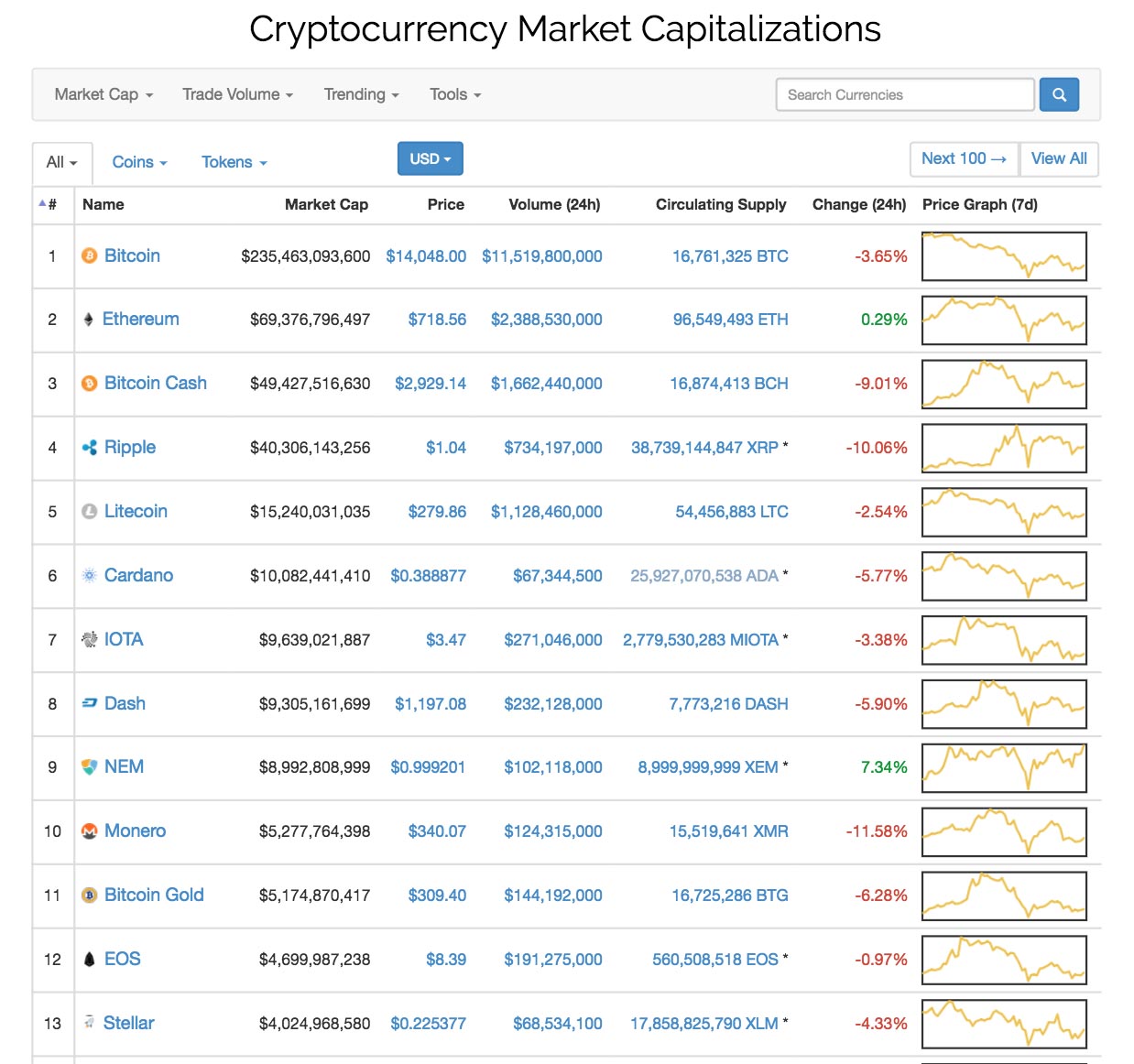The width and height of the screenshot is (1134, 1064).
Task: Click IOTA's supply 2,779,530,283 MIOTA
Action: [701, 640]
